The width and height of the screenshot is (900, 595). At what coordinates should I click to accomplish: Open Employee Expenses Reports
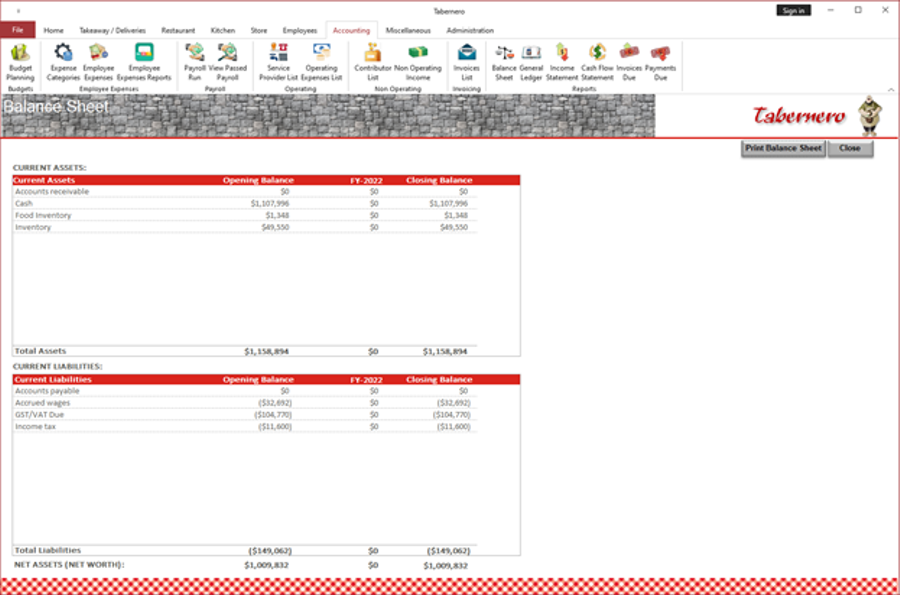[144, 62]
